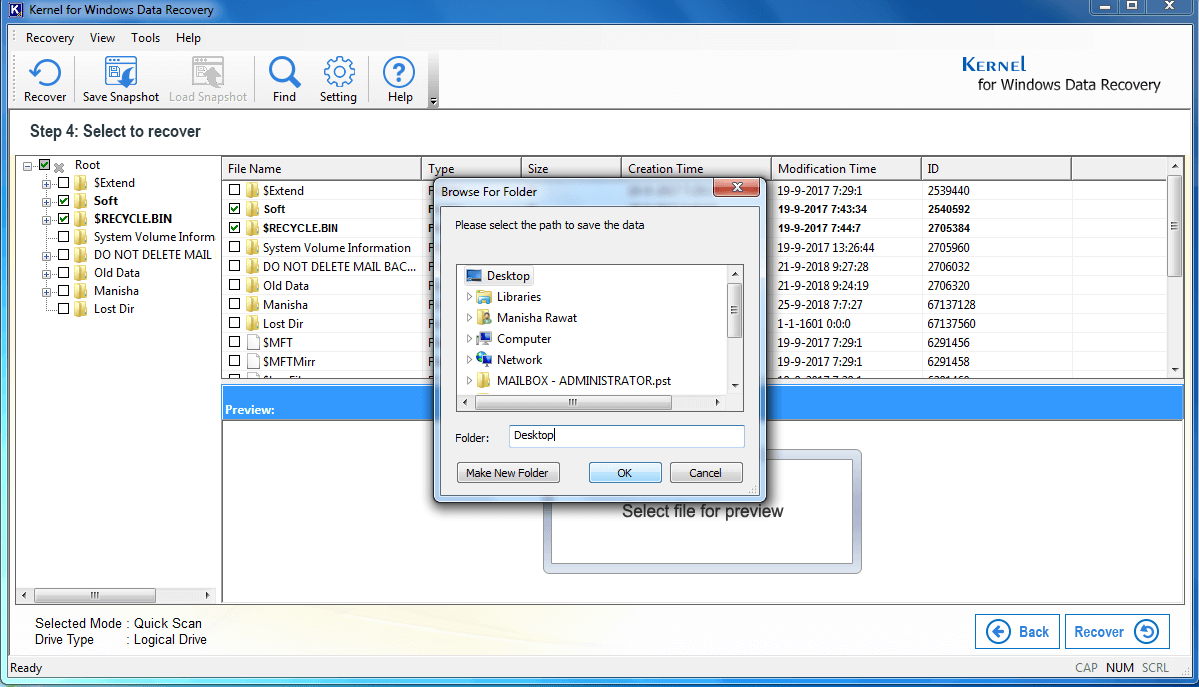Screen dimensions: 1199x687
Task: Click the Back button
Action: (1017, 632)
